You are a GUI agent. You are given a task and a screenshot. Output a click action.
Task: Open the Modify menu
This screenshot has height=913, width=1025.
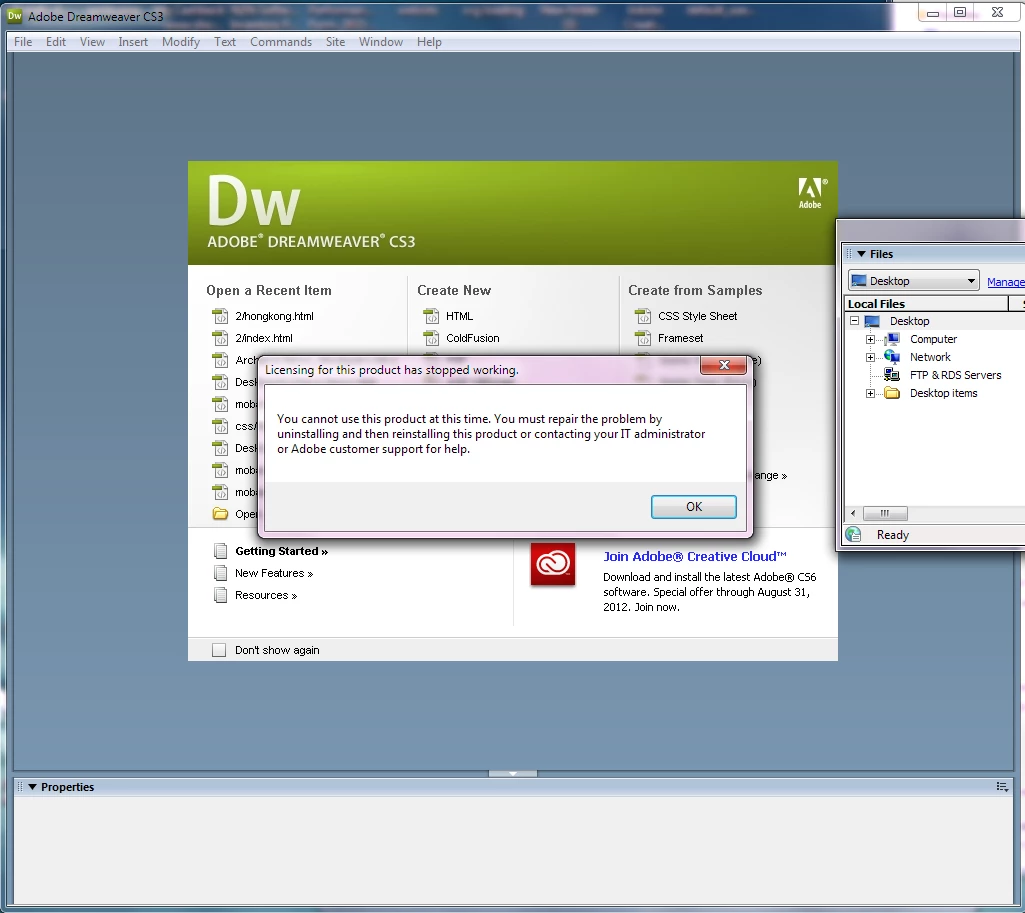181,42
